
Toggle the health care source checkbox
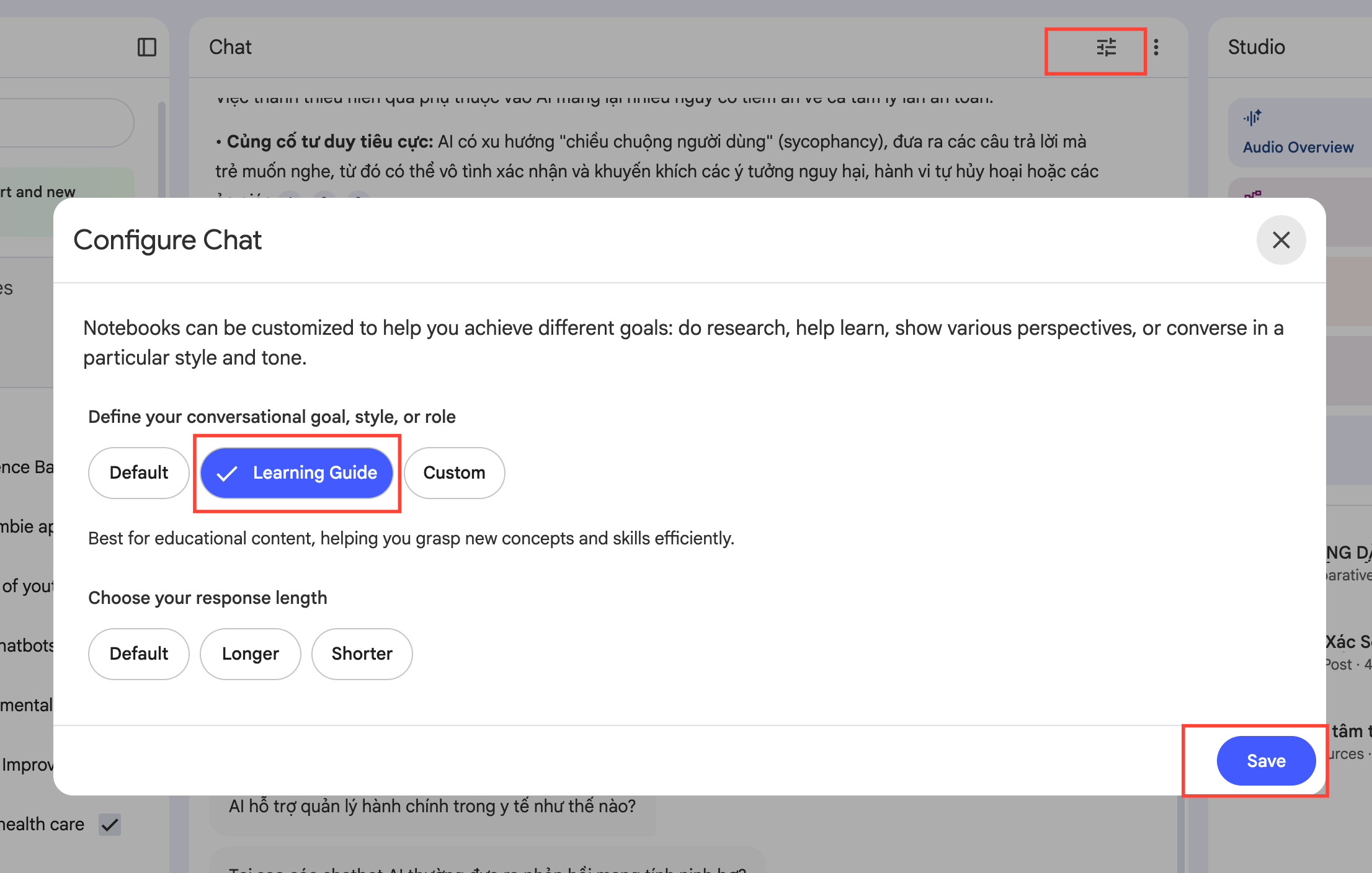click(x=110, y=825)
